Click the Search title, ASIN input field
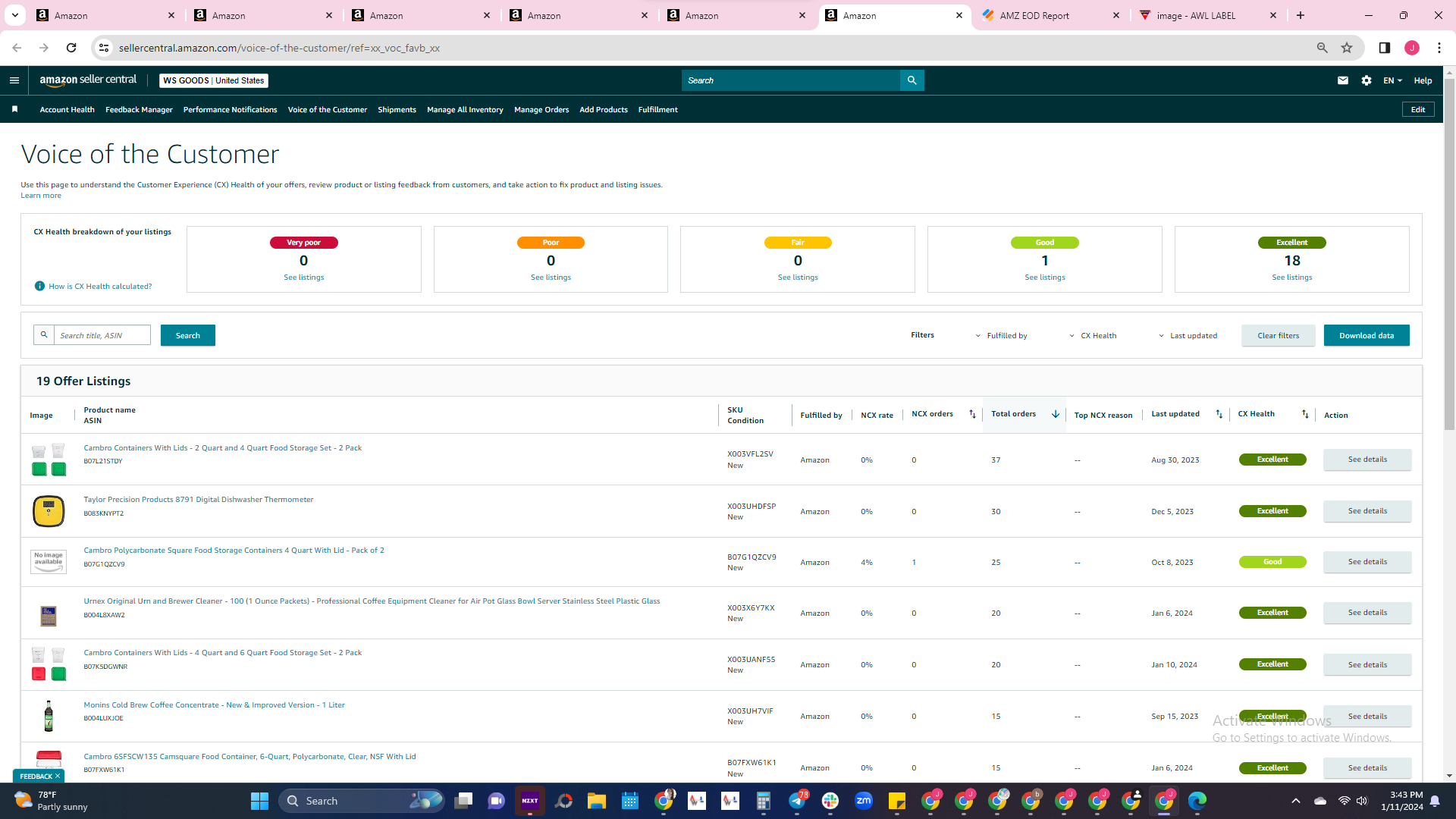Screen dimensions: 1456x819 (102, 335)
